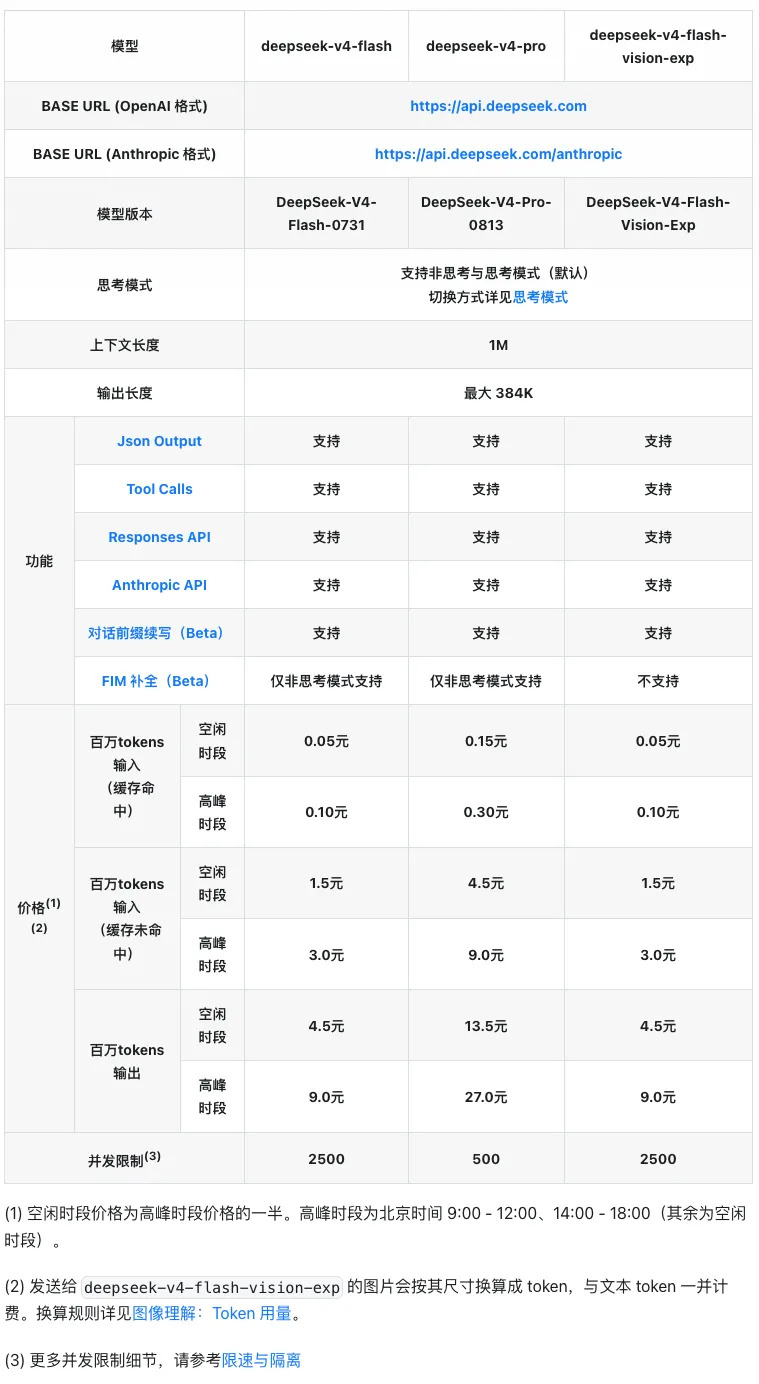759x1384 pixels.
Task: Open the https://api.deepseek.com/anthropic link
Action: [498, 154]
